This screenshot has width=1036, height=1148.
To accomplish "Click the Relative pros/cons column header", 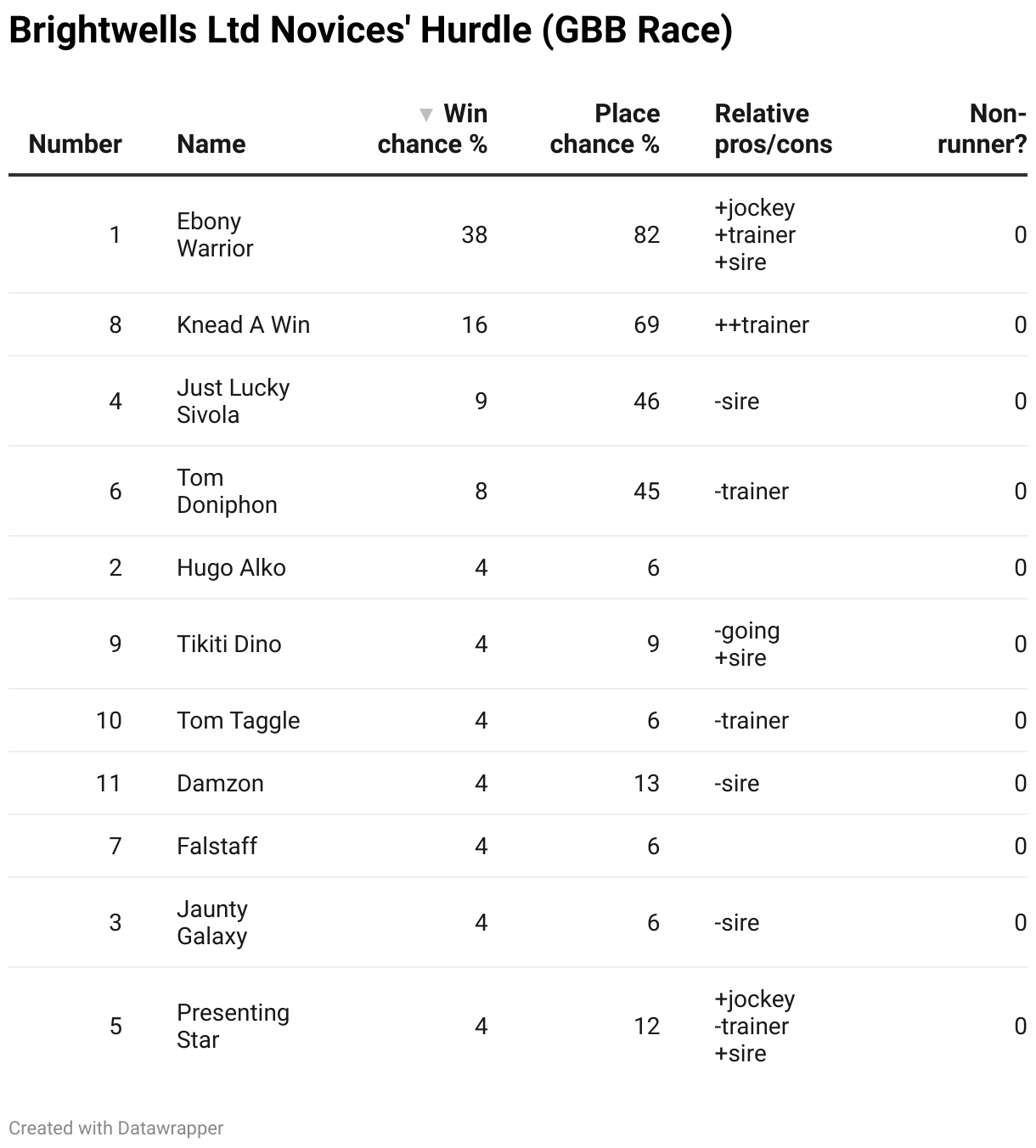I will pyautogui.click(x=774, y=129).
